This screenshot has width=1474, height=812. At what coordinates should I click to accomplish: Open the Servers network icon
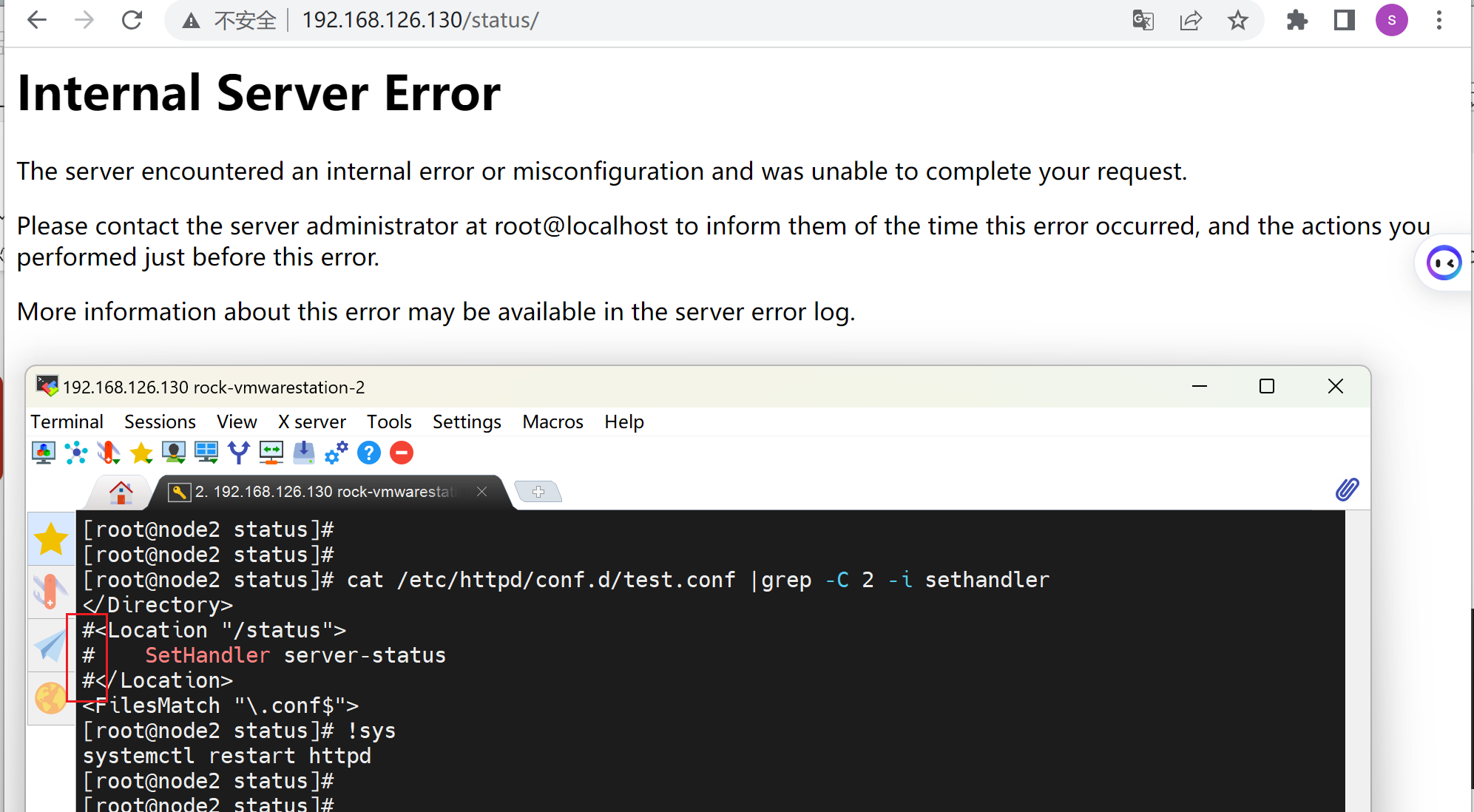[x=76, y=453]
